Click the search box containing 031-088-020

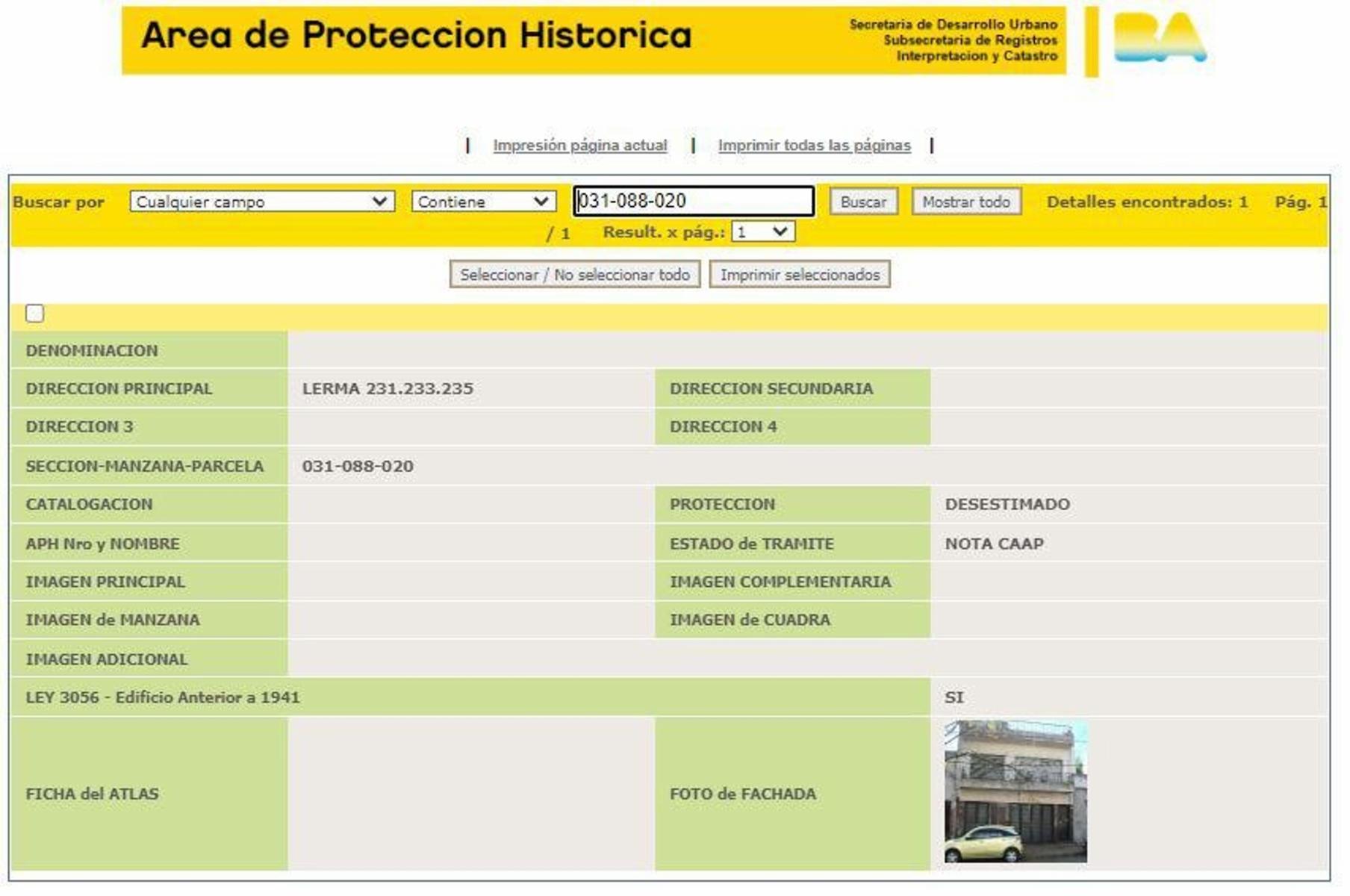[x=694, y=201]
